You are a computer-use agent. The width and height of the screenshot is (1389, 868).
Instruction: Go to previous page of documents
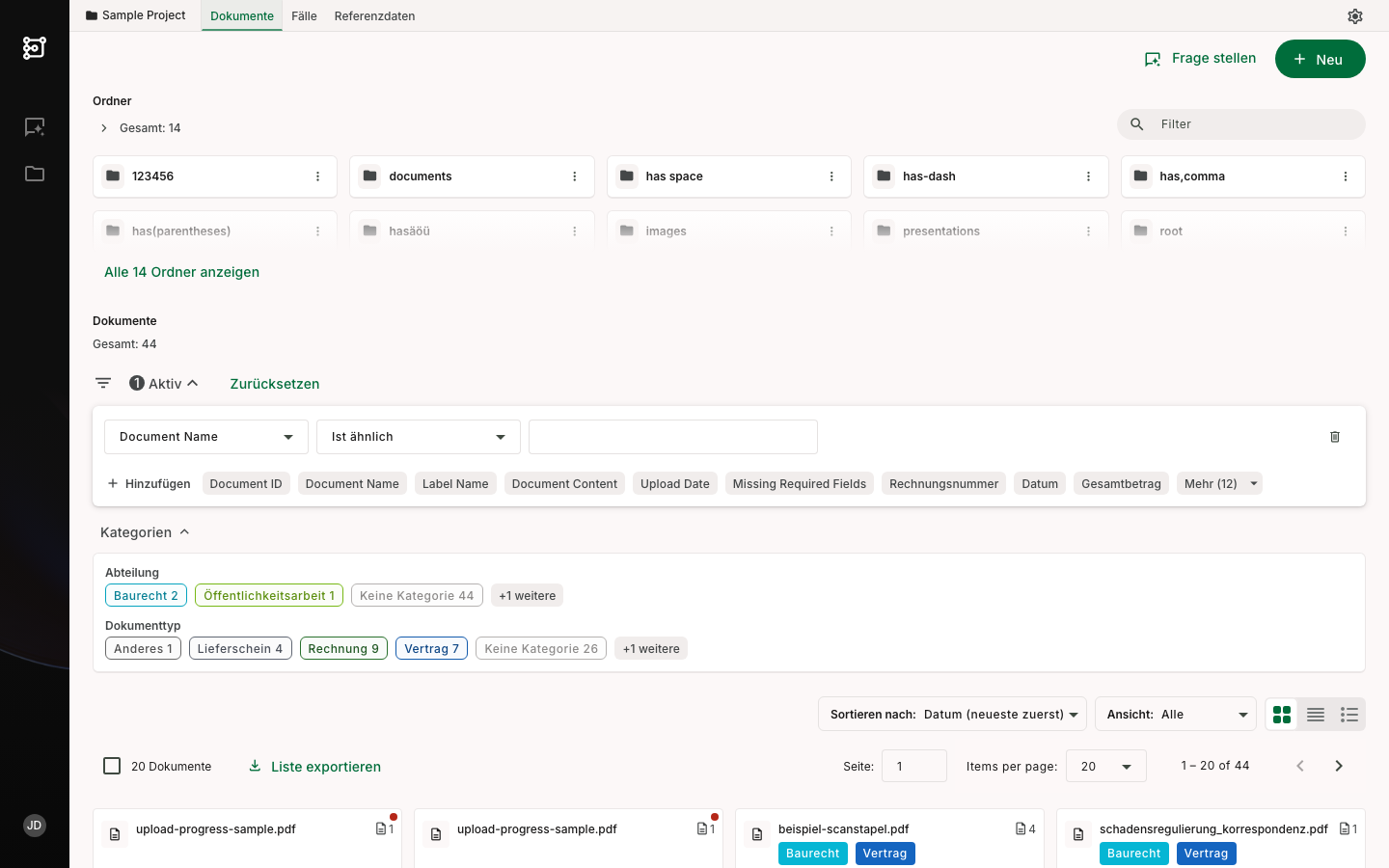(x=1300, y=766)
